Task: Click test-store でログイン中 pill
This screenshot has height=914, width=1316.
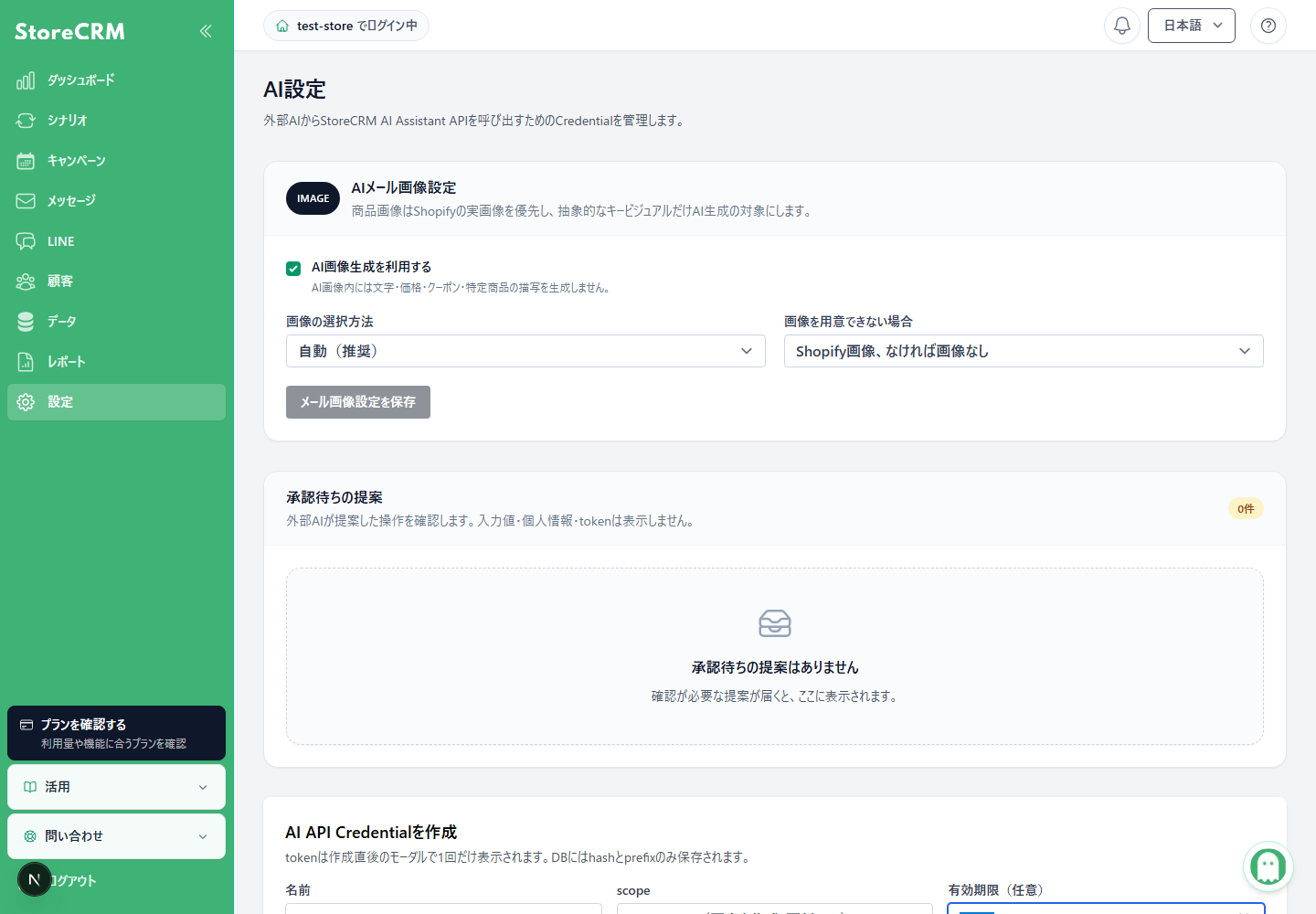Action: point(346,26)
